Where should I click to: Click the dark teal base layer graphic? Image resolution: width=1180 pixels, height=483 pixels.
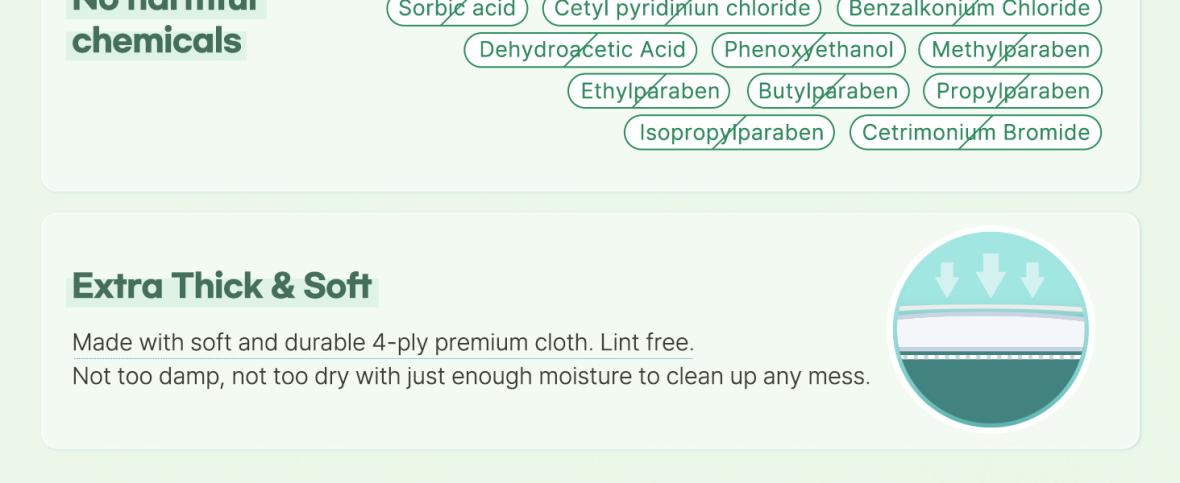990,391
